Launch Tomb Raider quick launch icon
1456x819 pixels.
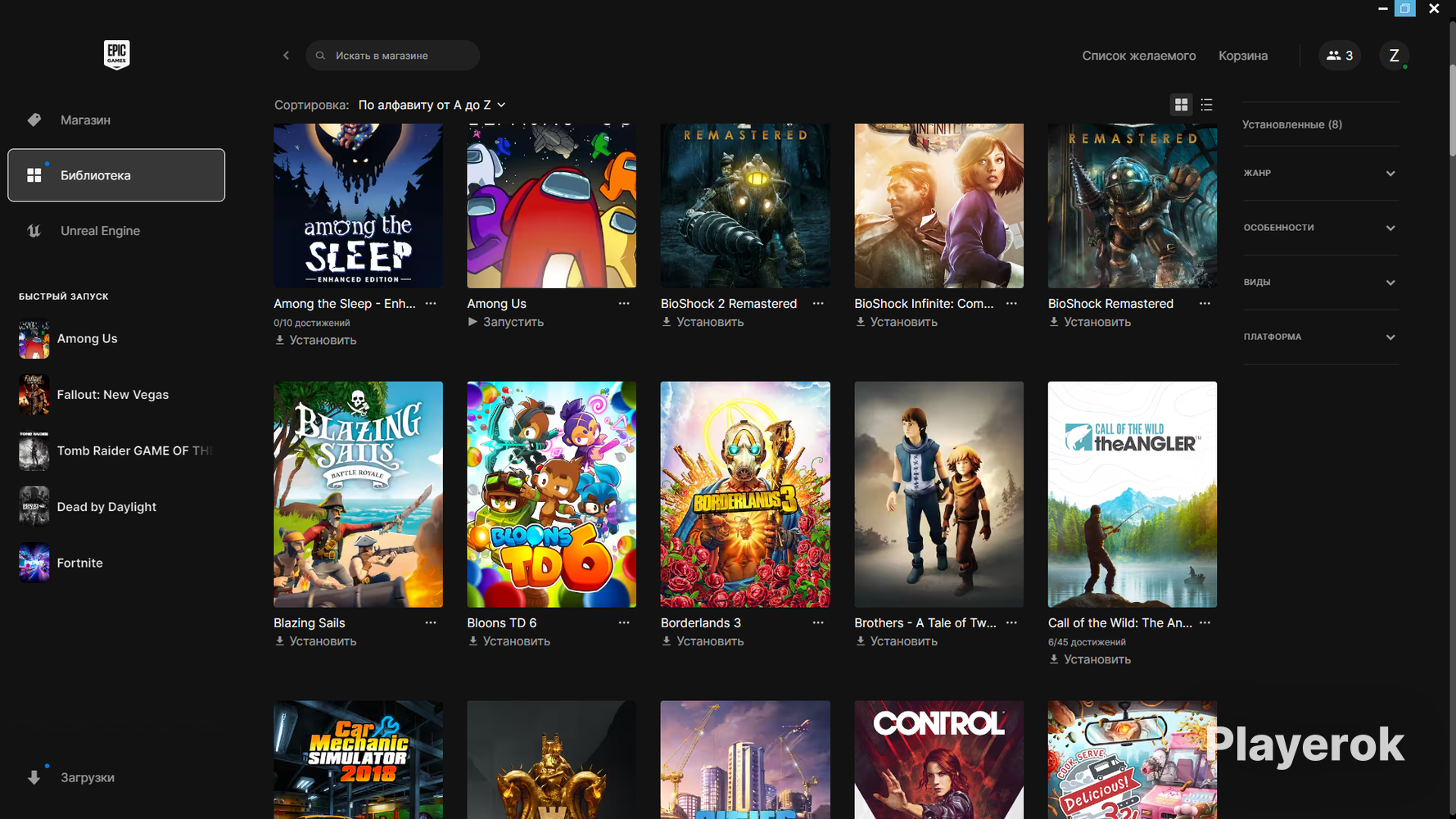coord(34,451)
